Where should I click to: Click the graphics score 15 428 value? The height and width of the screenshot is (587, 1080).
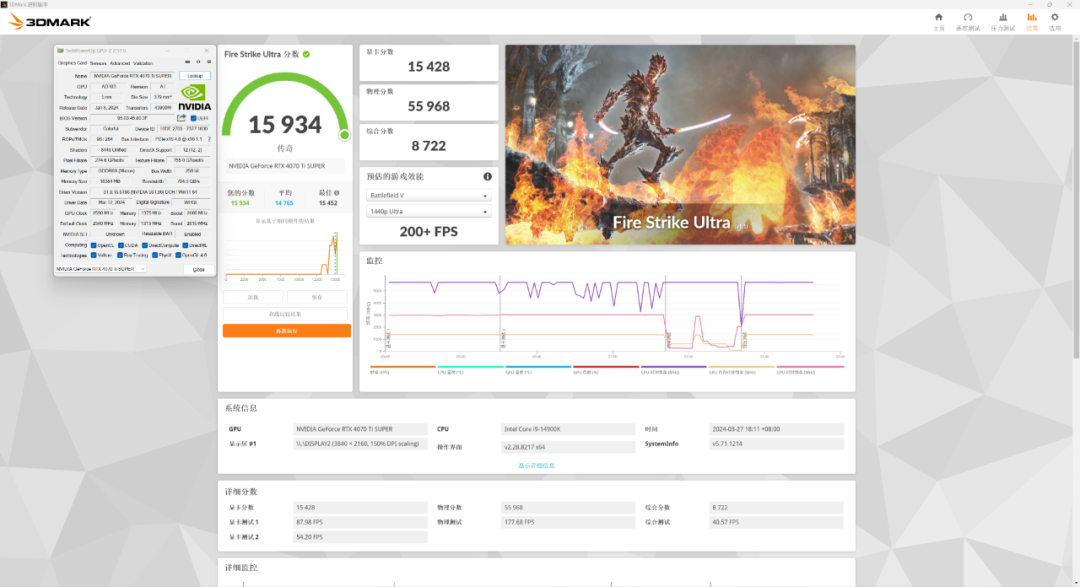click(428, 67)
